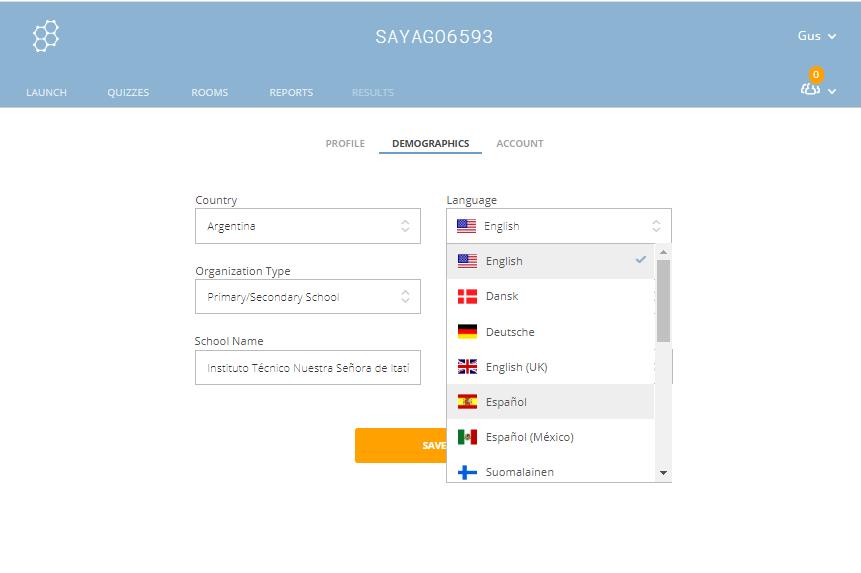The width and height of the screenshot is (861, 573).
Task: Click the language list scroll-up arrow
Action: [663, 252]
